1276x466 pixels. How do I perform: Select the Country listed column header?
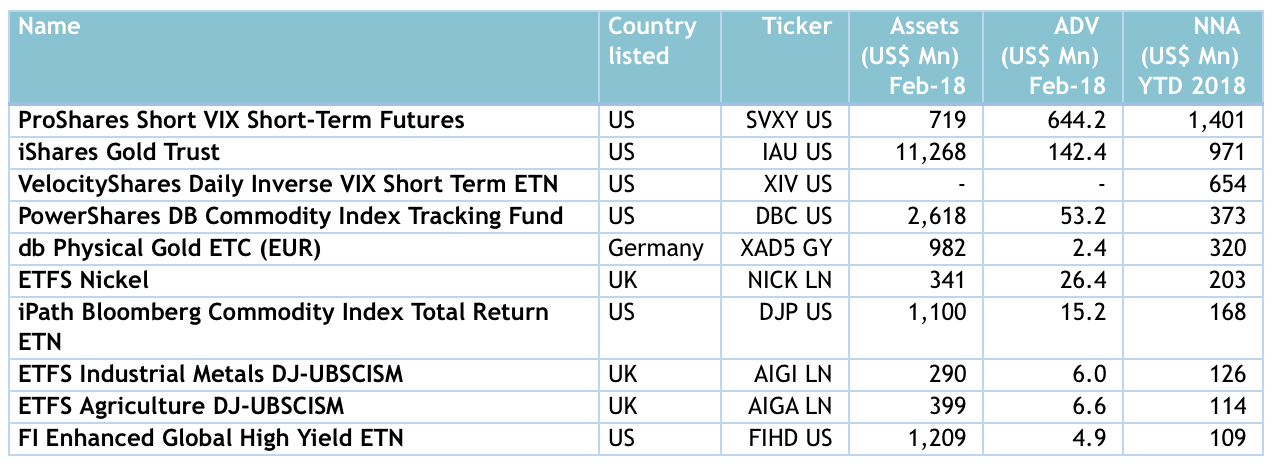[x=652, y=41]
